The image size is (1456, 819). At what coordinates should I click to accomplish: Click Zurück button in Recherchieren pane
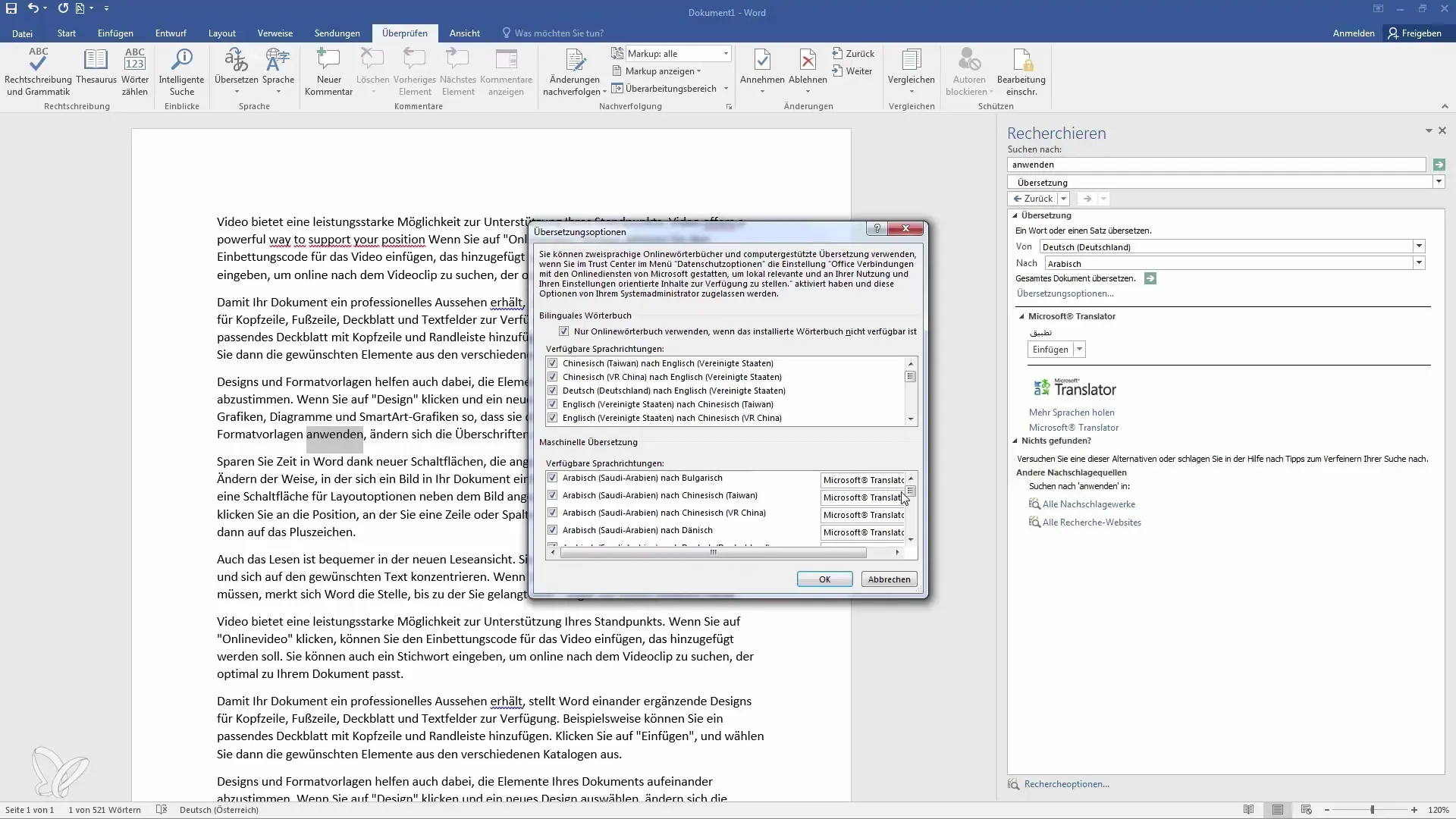point(1032,199)
